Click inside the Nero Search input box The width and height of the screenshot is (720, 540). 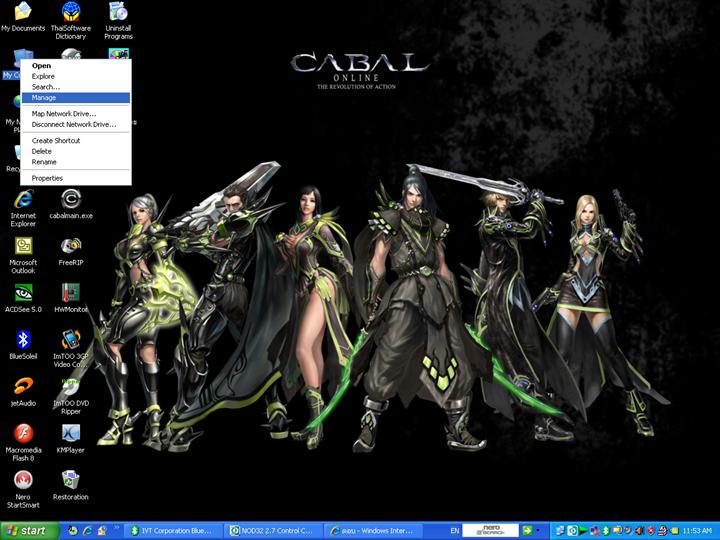[x=490, y=531]
